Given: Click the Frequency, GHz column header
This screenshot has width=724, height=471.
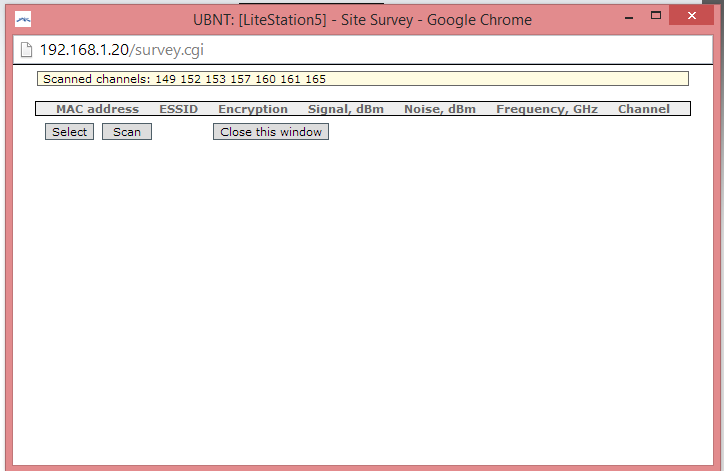Looking at the screenshot, I should 546,109.
